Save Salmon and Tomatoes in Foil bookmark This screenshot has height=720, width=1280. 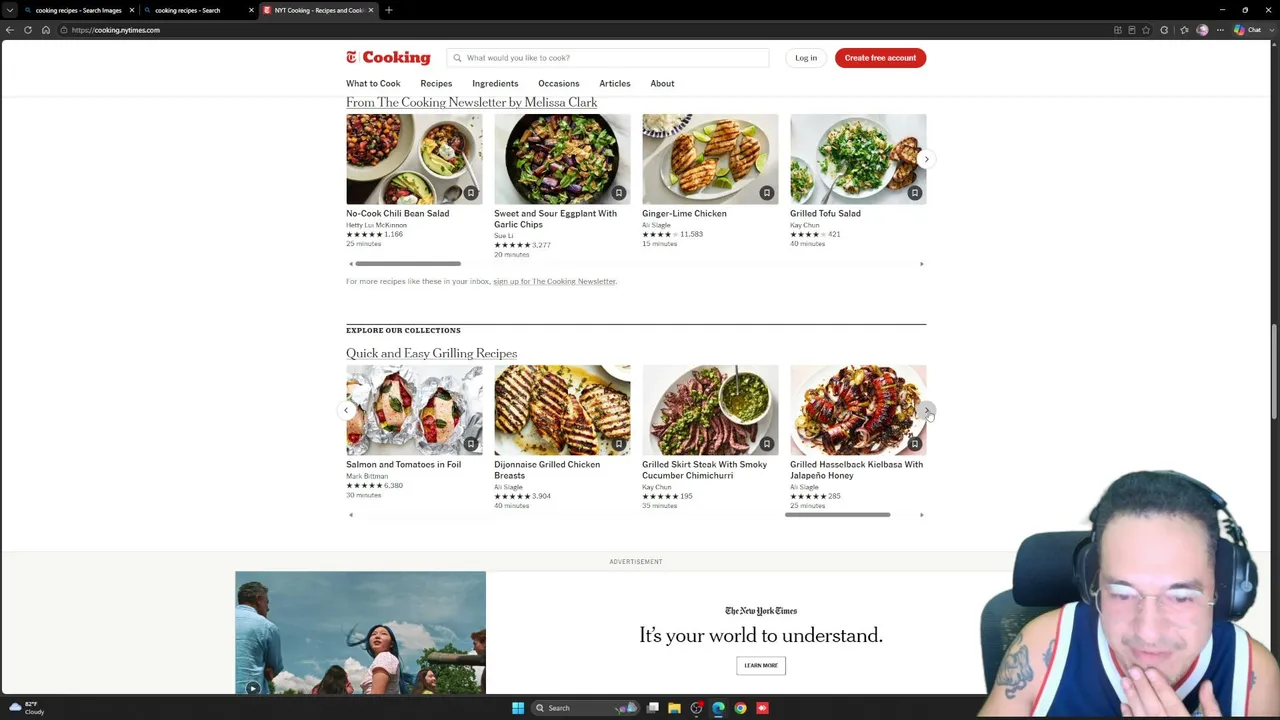pyautogui.click(x=470, y=444)
